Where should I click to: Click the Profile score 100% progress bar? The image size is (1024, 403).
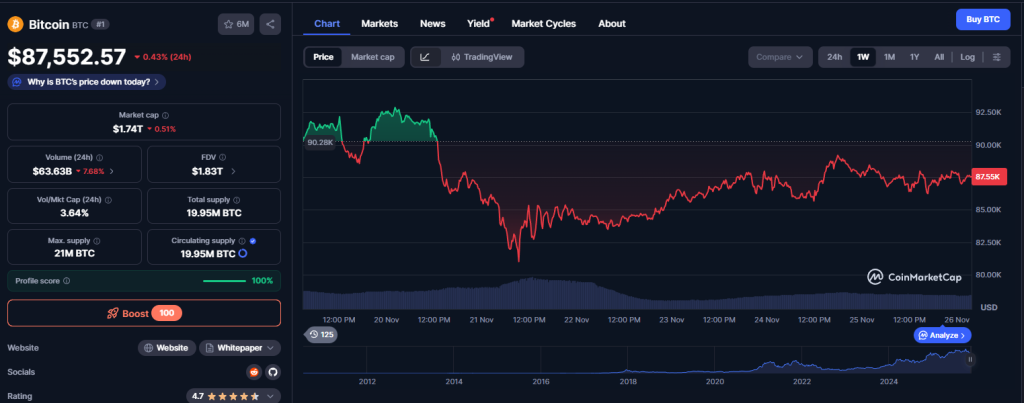point(227,281)
